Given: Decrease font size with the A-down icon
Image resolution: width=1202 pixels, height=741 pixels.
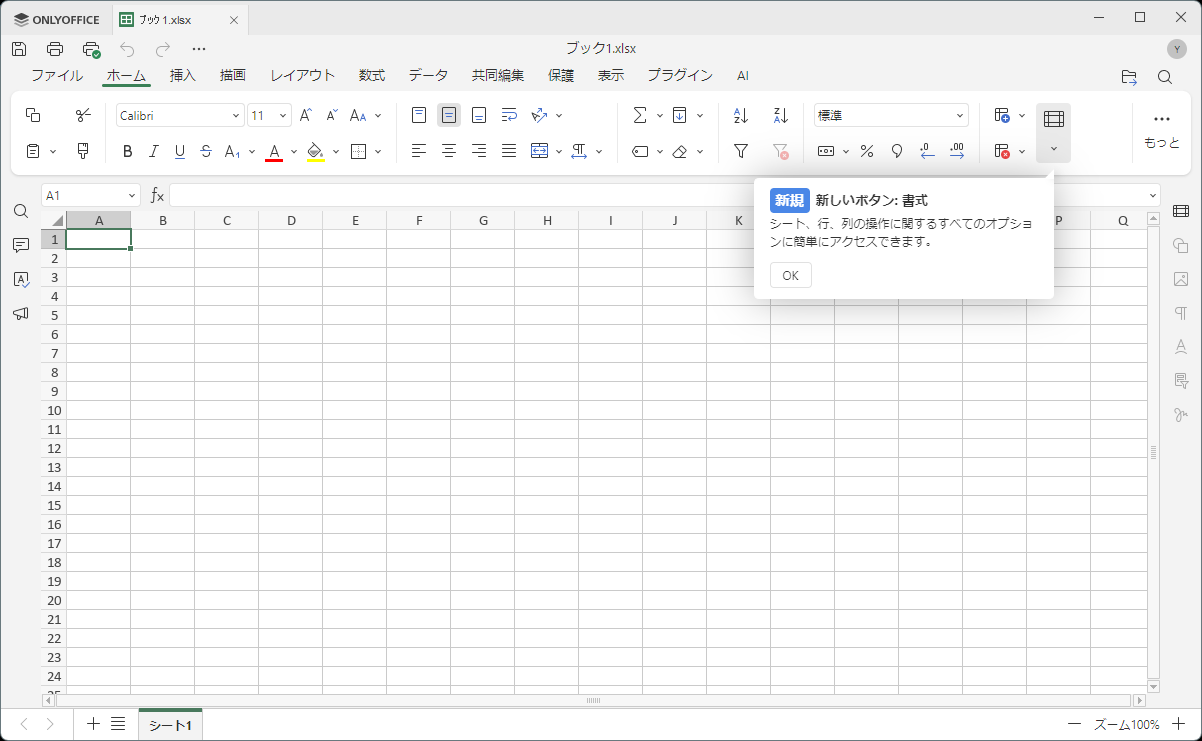Looking at the screenshot, I should [x=332, y=116].
